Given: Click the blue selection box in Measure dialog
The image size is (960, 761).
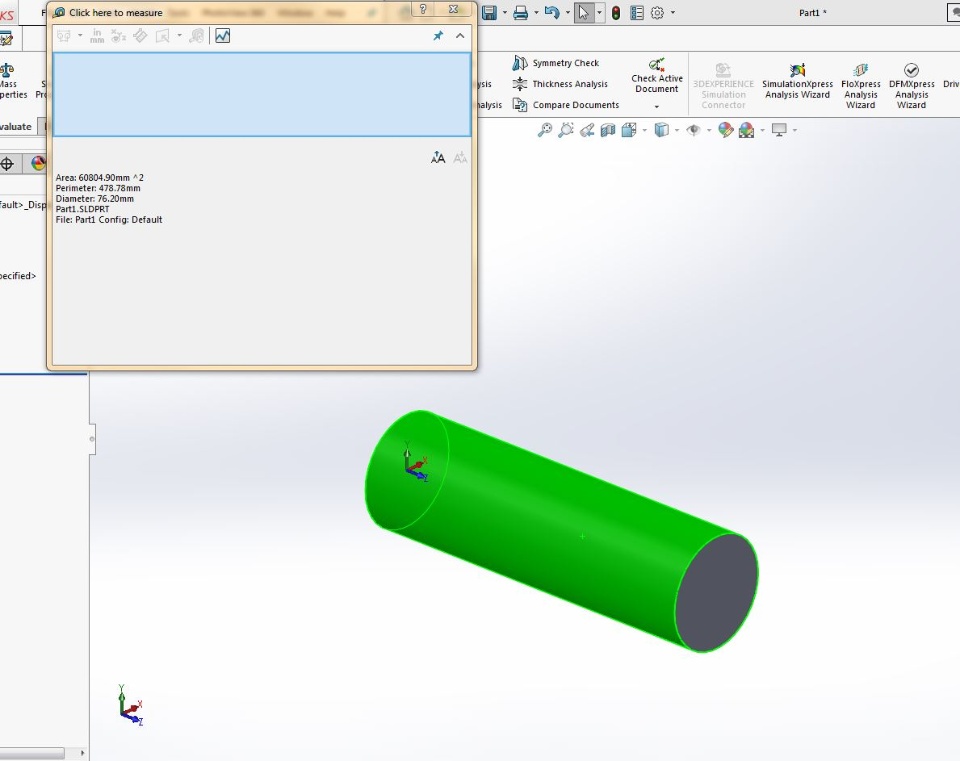Looking at the screenshot, I should tap(262, 94).
